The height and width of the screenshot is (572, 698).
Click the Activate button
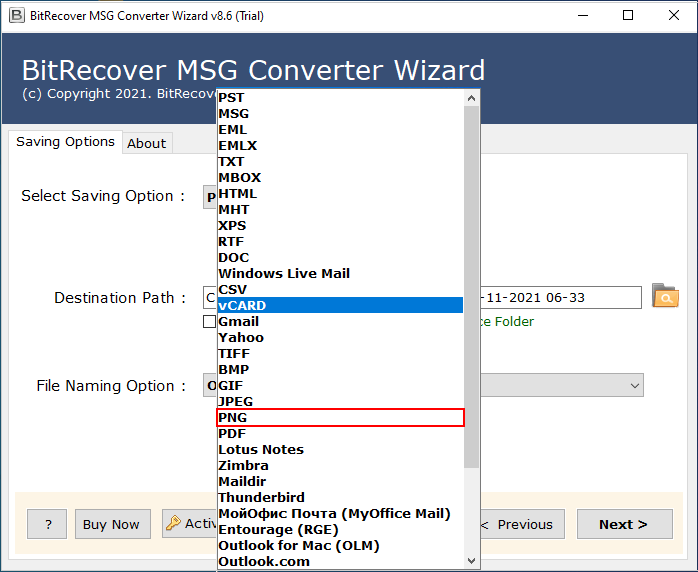(x=190, y=524)
